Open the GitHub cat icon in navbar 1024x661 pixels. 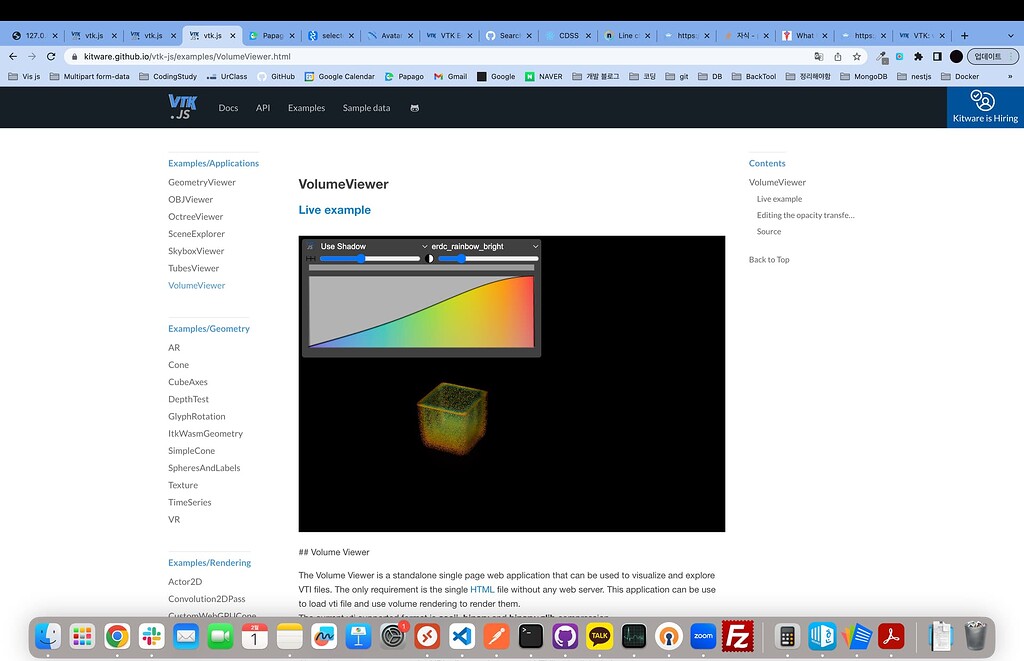pos(414,108)
